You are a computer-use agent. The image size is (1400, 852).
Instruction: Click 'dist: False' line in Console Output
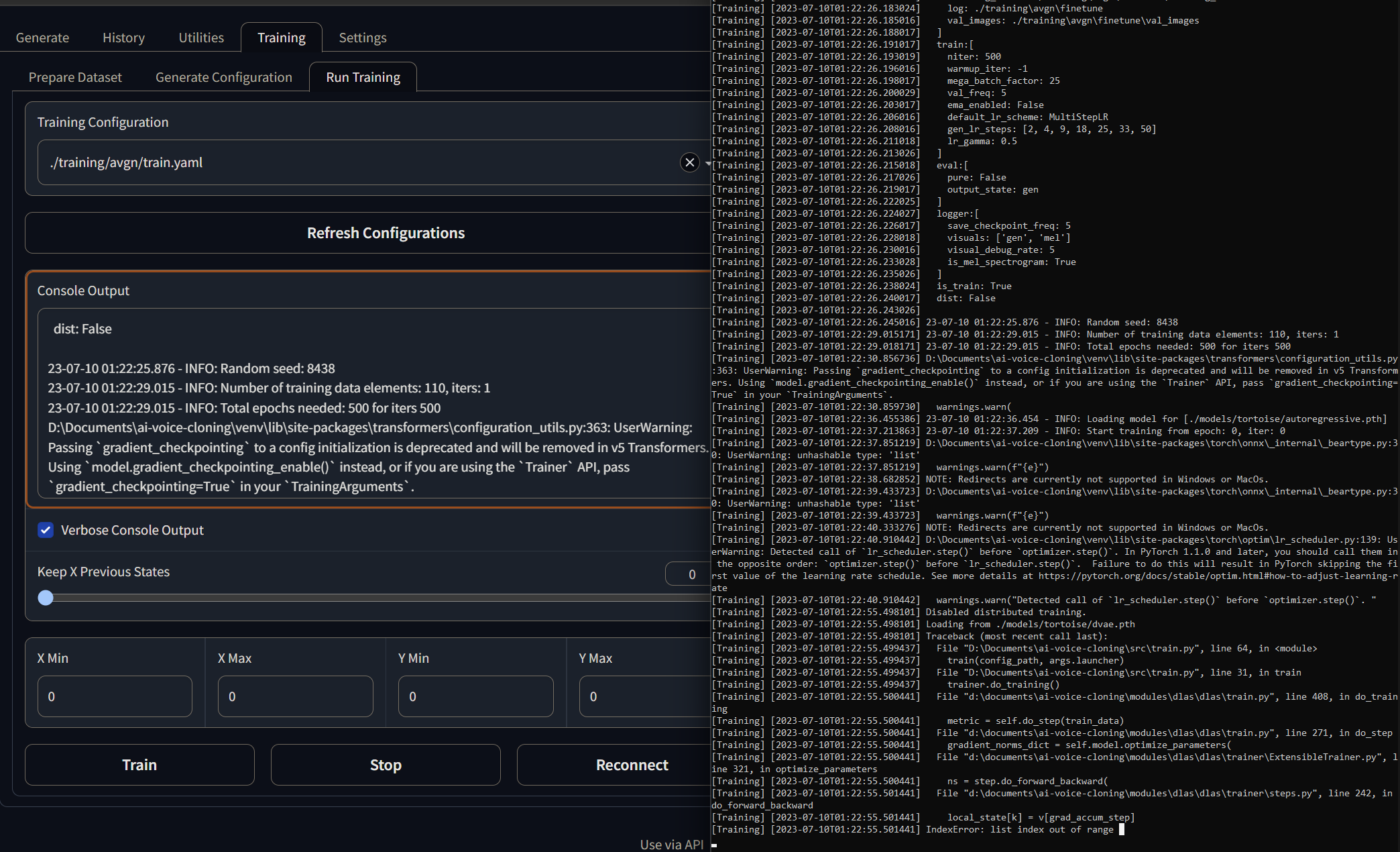click(82, 329)
